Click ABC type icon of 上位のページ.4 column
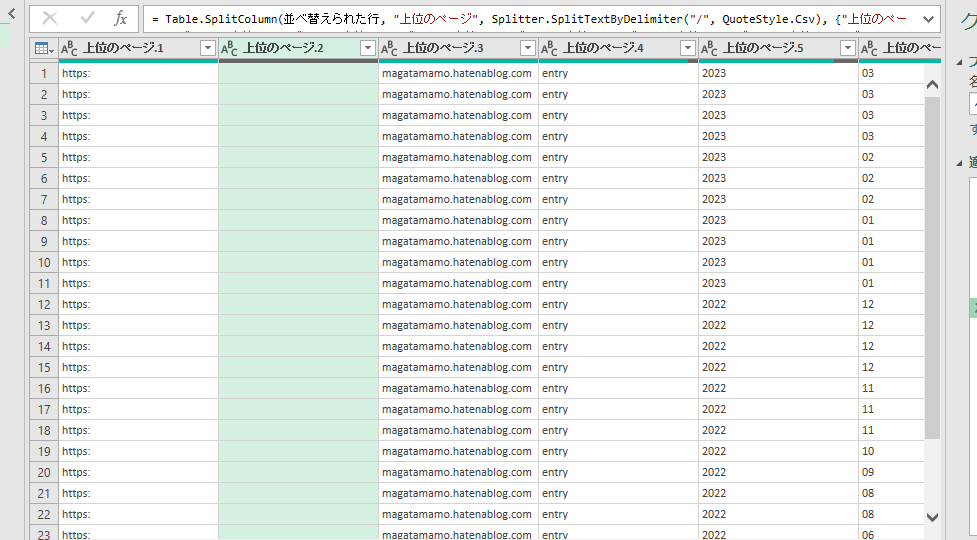The width and height of the screenshot is (977, 540). click(x=549, y=48)
